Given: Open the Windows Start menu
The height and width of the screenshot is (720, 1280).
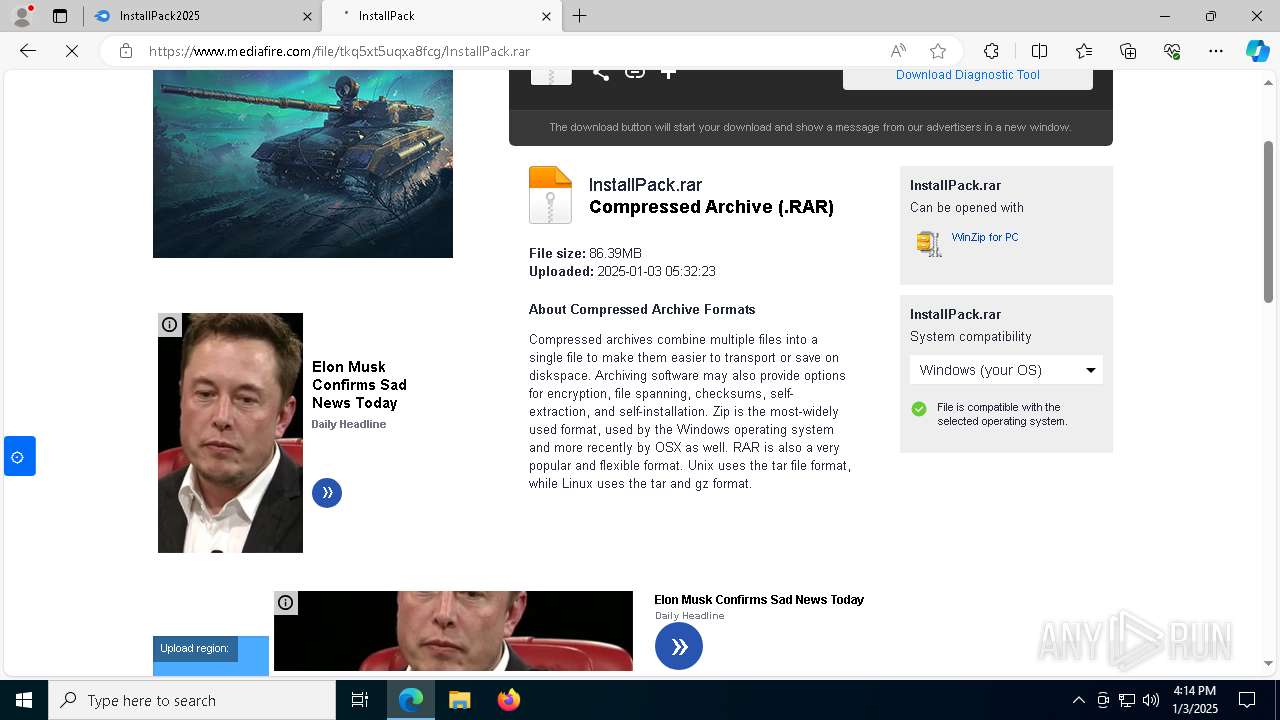Looking at the screenshot, I should (x=24, y=700).
